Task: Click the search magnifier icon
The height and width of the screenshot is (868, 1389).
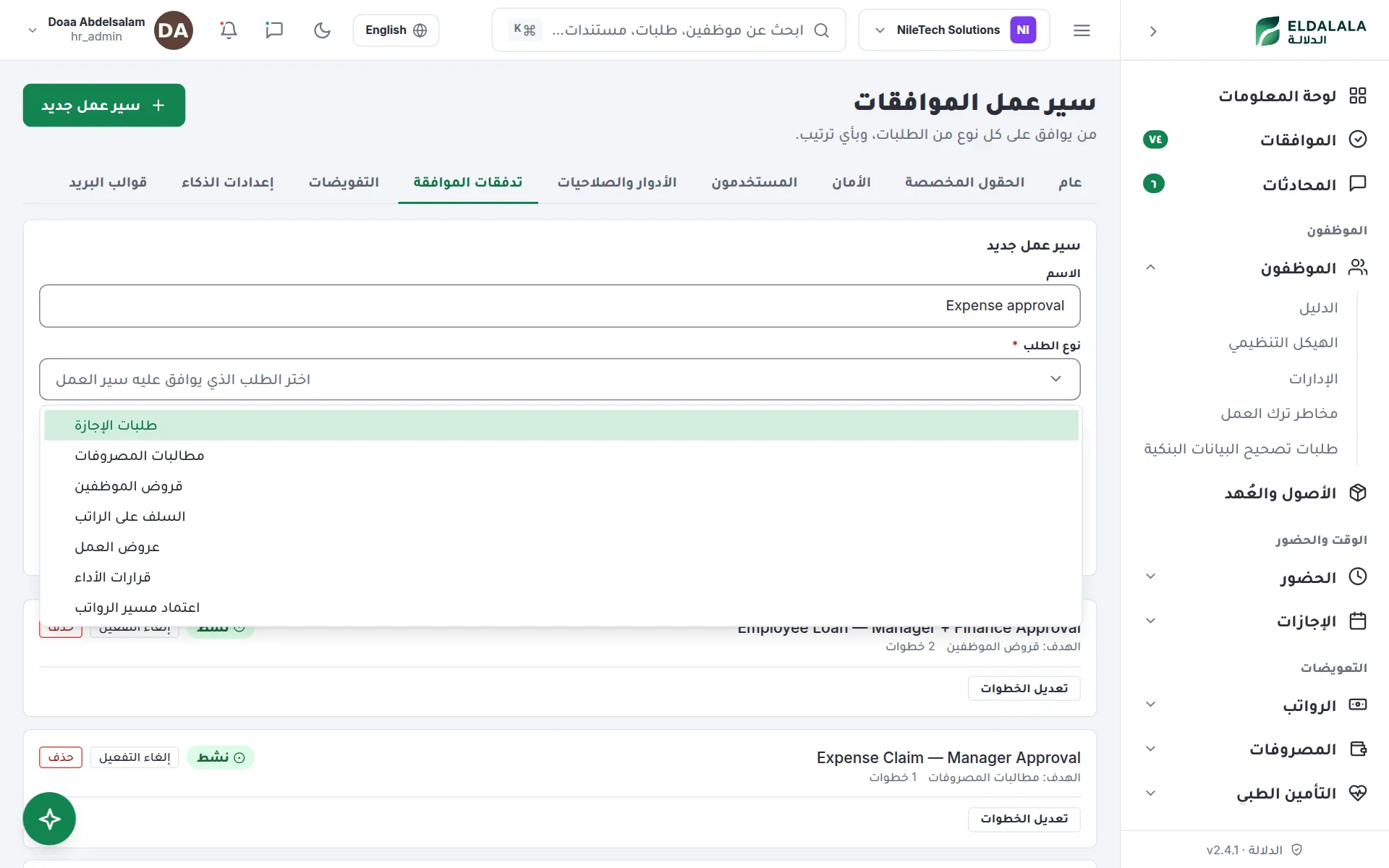Action: 821,30
